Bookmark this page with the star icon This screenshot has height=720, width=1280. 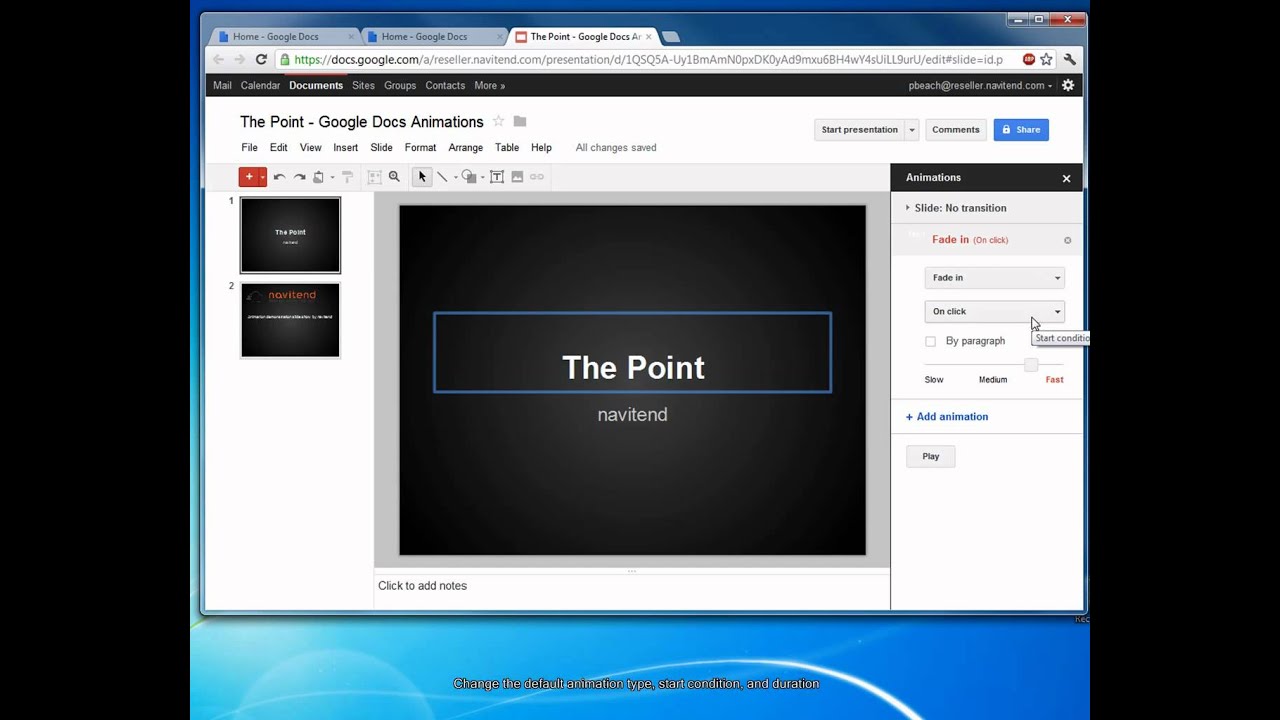tap(1046, 59)
